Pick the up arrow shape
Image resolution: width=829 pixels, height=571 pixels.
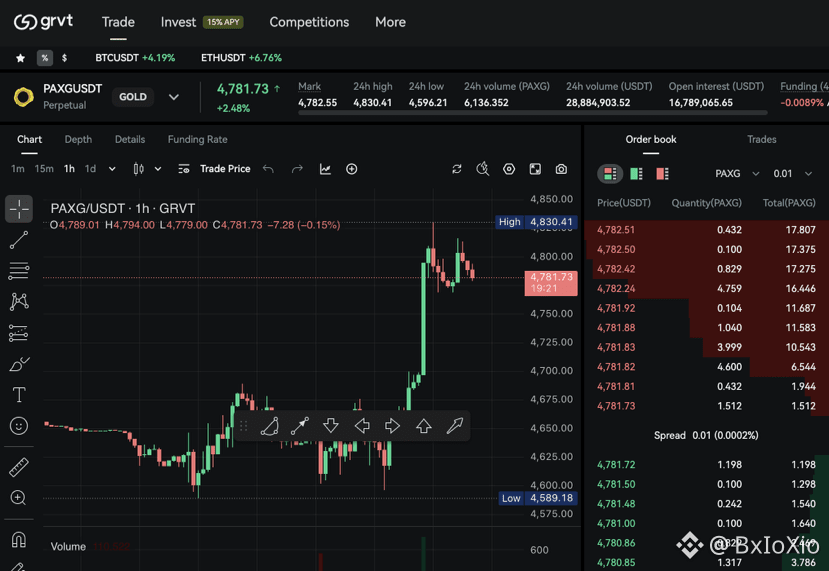(424, 426)
